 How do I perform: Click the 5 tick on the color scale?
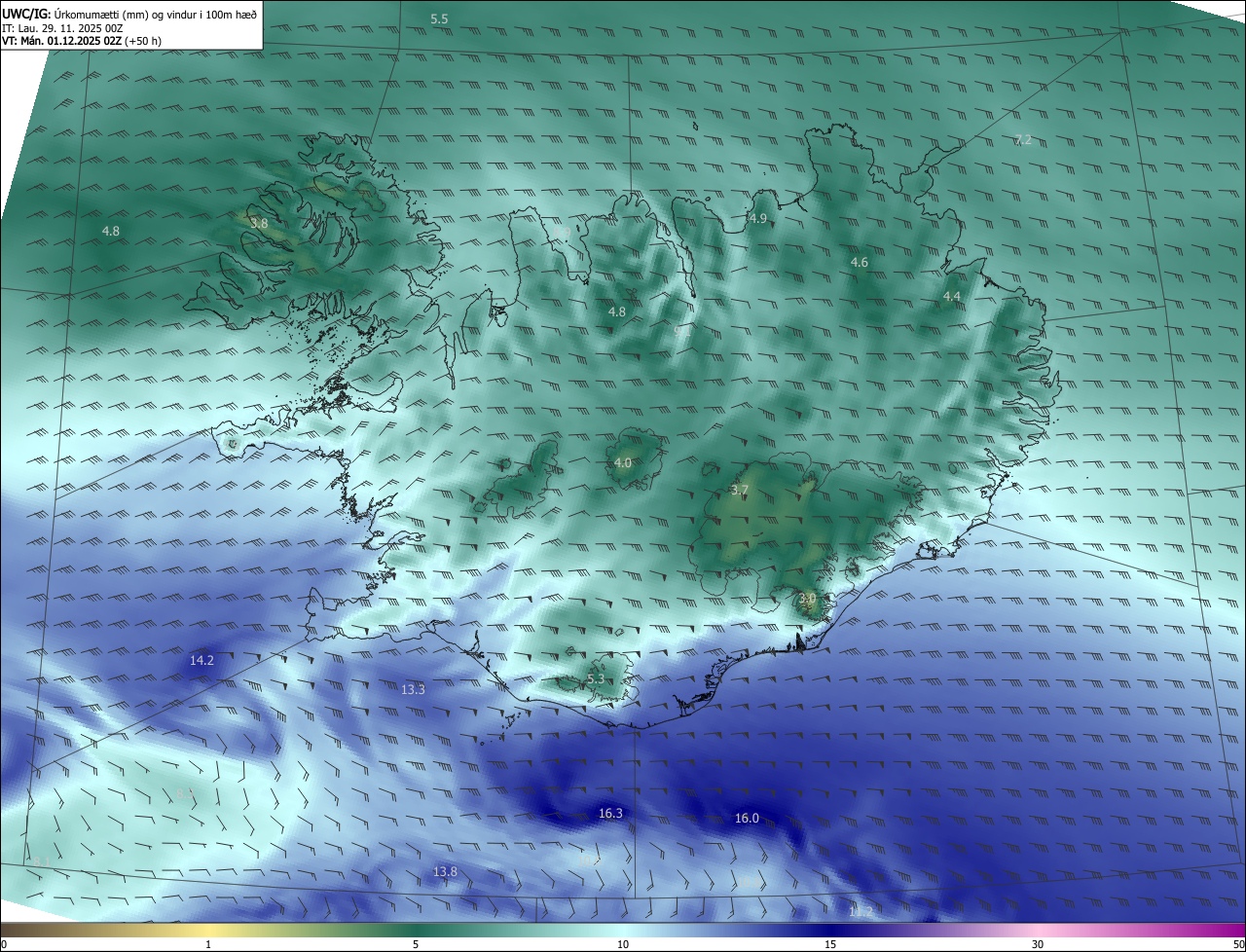(416, 944)
